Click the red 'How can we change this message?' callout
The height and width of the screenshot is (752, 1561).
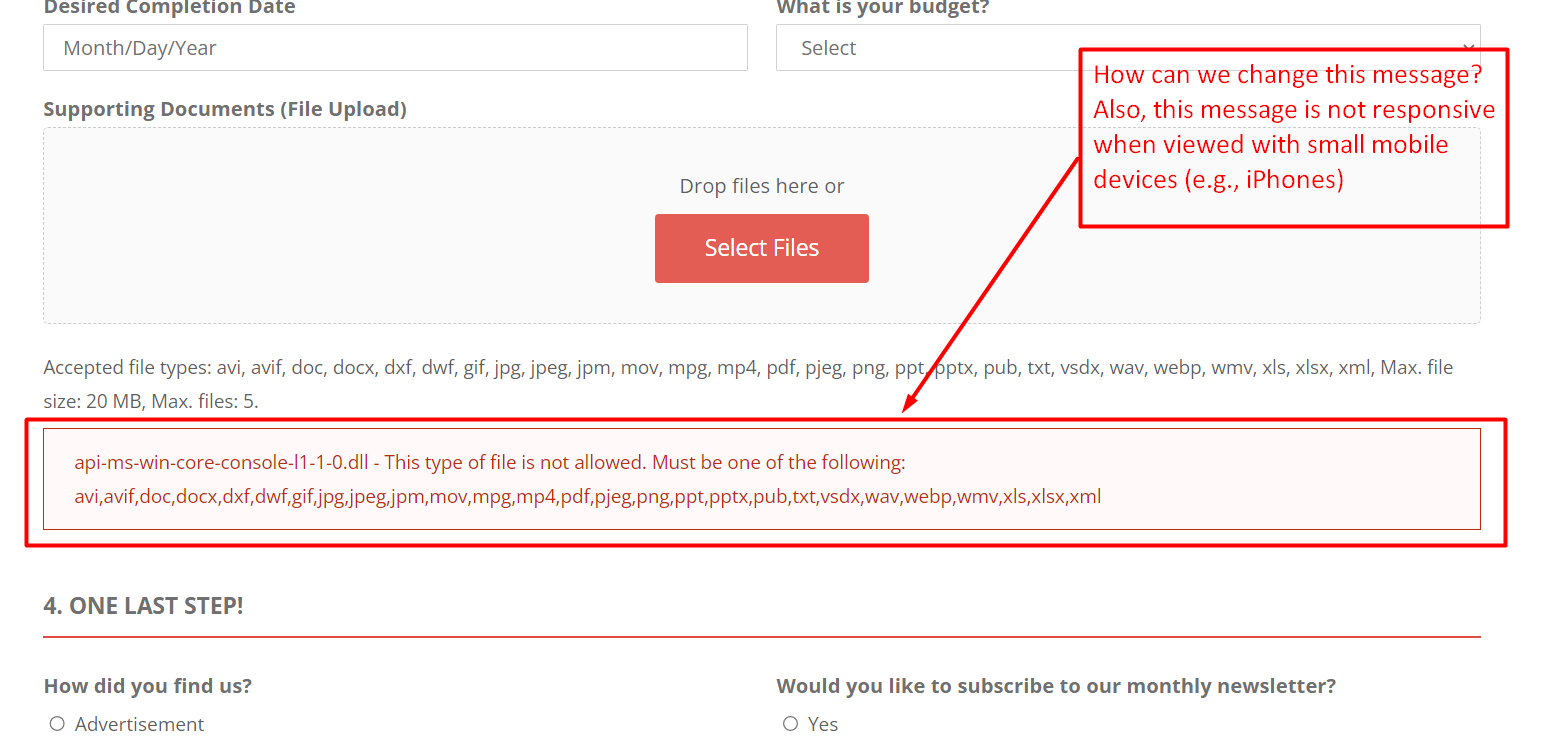pyautogui.click(x=1293, y=138)
